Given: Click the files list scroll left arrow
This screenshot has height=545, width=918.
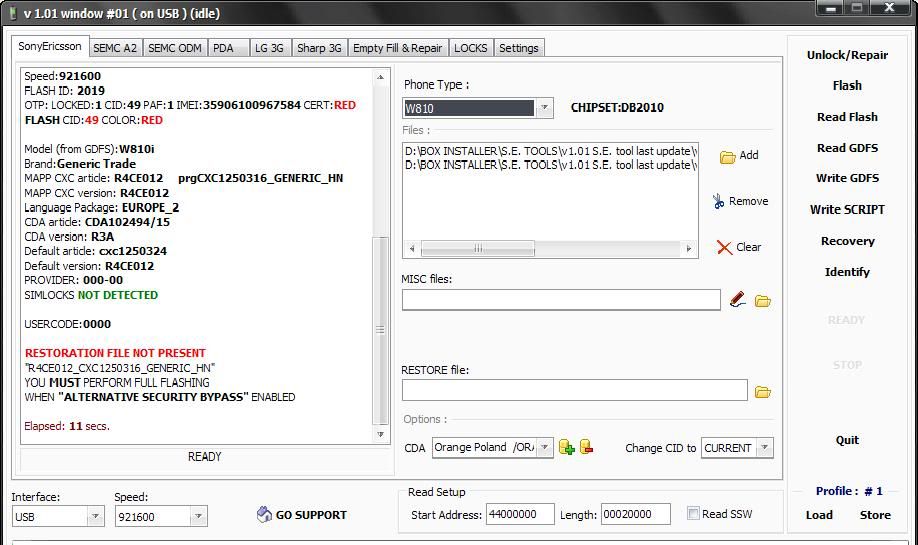Looking at the screenshot, I should [412, 248].
